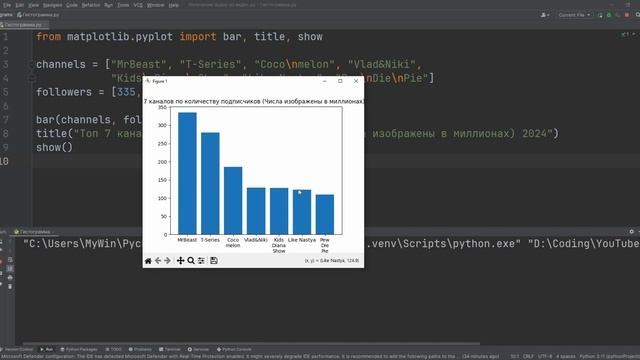Close the Figure 1 window
This screenshot has height=360, width=640.
(x=356, y=81)
